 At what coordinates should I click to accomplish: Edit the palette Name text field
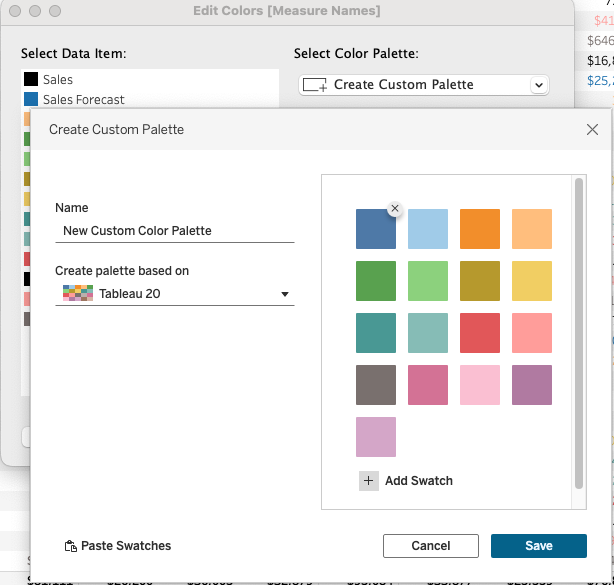(x=174, y=230)
